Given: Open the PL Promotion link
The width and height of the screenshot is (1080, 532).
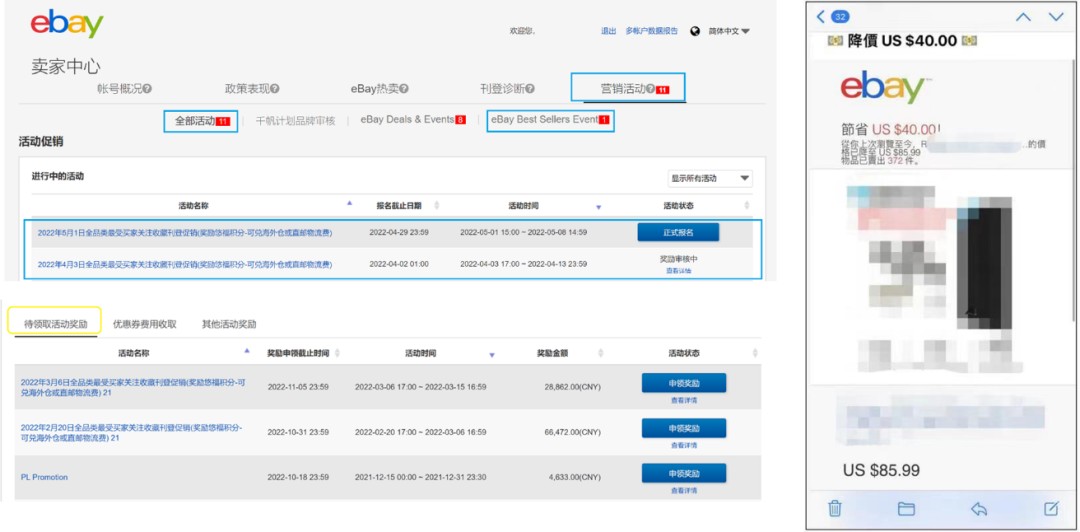Looking at the screenshot, I should (44, 478).
